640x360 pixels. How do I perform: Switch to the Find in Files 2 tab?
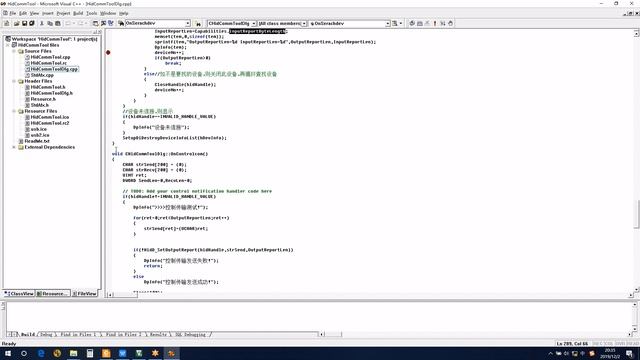(x=123, y=334)
